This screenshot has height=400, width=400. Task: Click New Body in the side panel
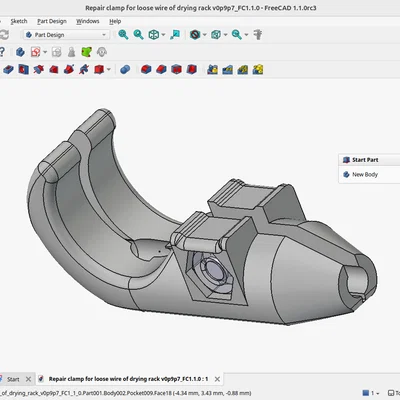click(x=365, y=174)
